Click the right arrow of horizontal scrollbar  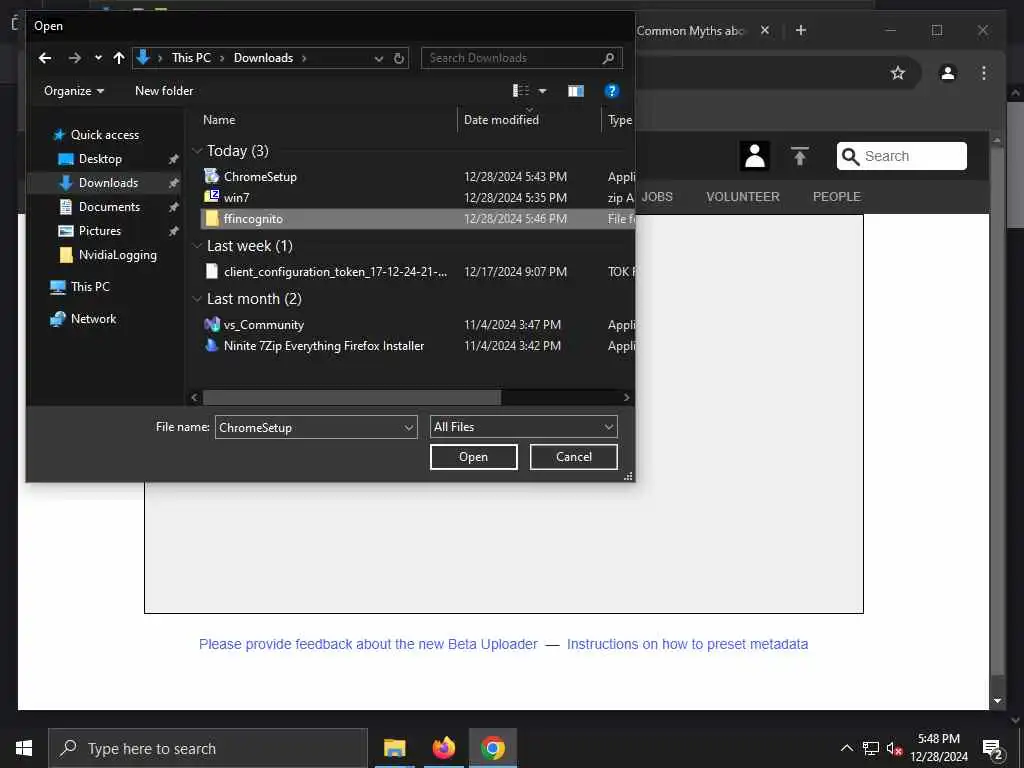click(626, 397)
